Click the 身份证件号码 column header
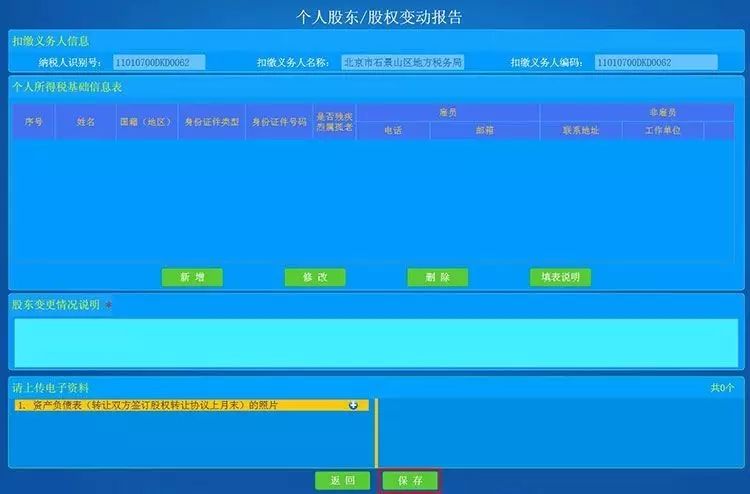Viewport: 750px width, 494px height. 278,122
